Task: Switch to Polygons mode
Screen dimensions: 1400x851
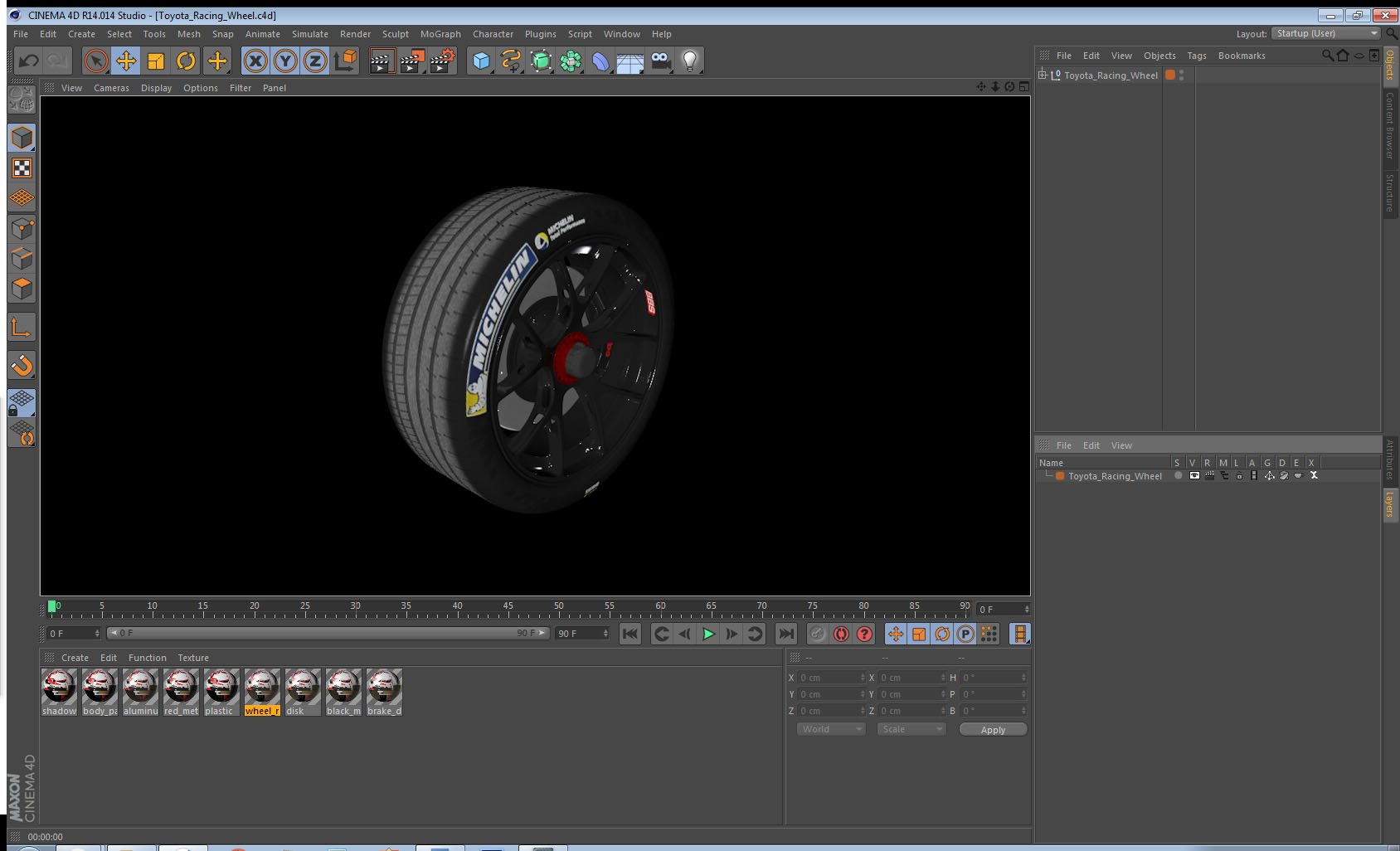Action: (x=22, y=289)
